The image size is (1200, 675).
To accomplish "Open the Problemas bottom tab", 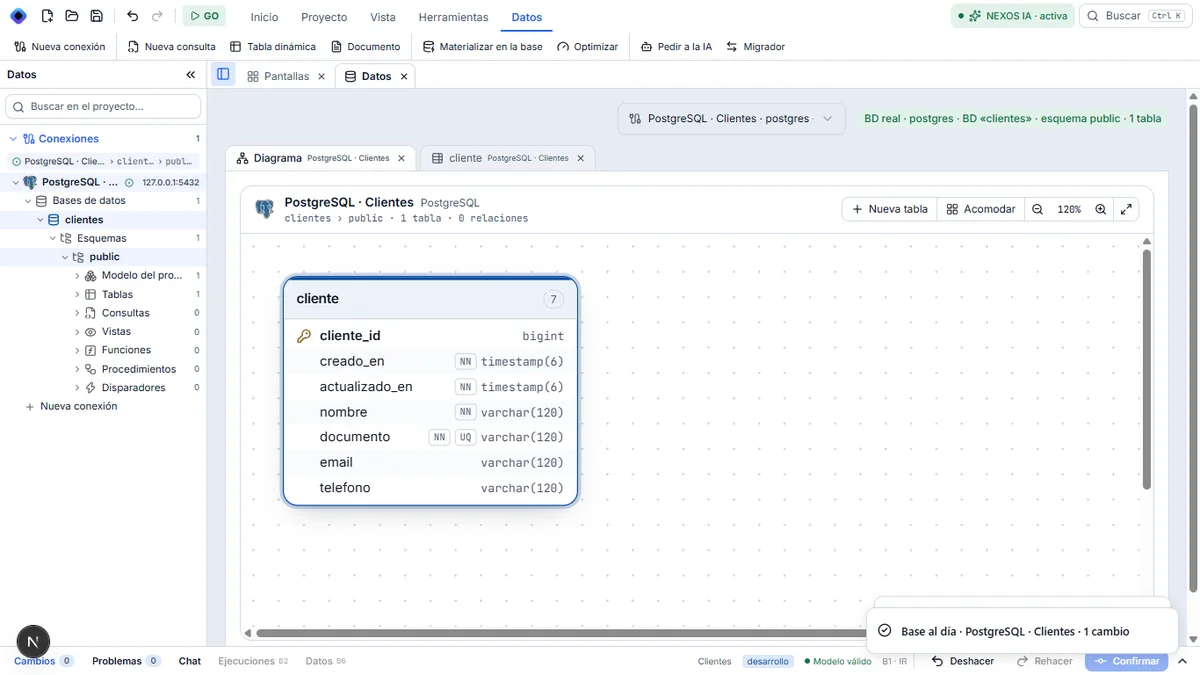I will tap(125, 661).
